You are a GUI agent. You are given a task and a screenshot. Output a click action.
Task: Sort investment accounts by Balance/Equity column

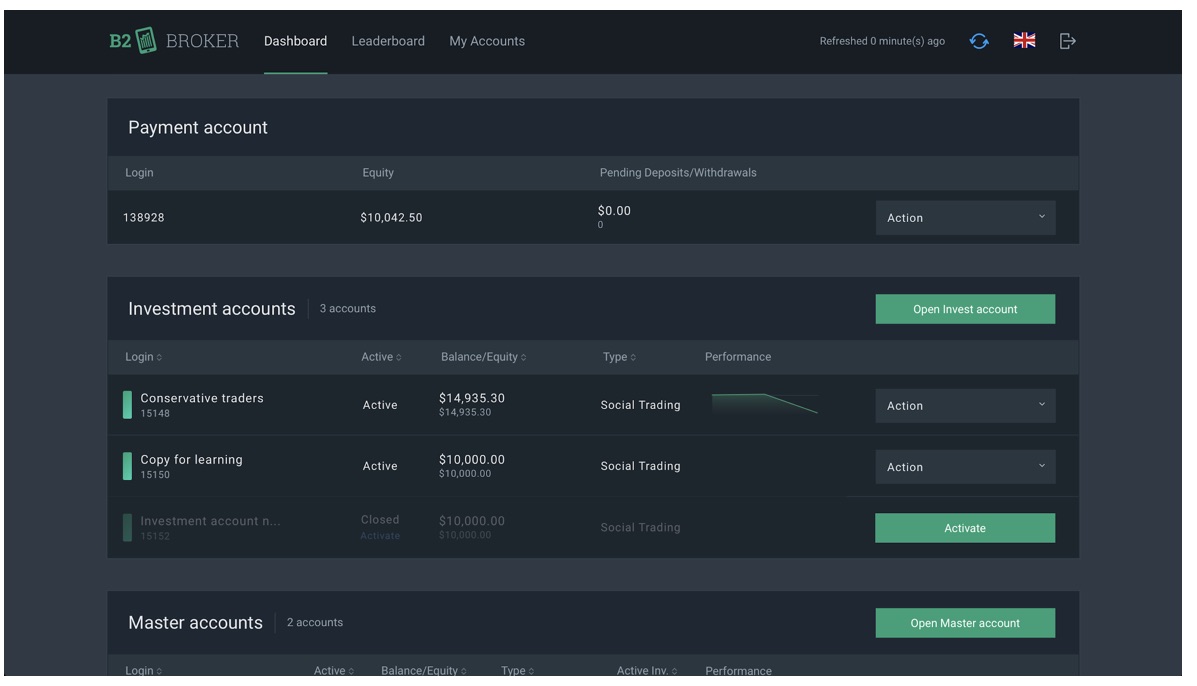483,357
